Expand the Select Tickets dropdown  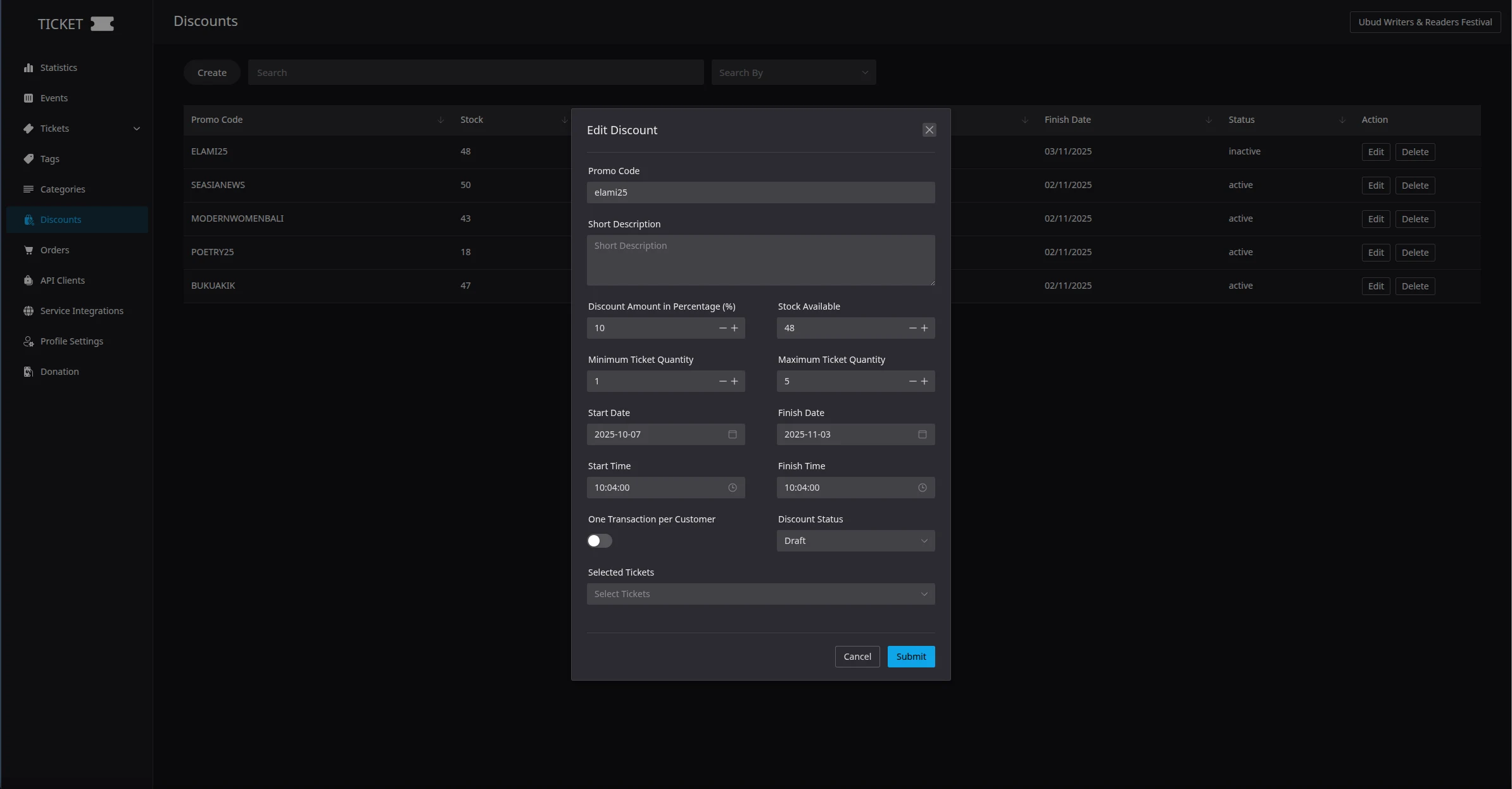pyautogui.click(x=760, y=594)
